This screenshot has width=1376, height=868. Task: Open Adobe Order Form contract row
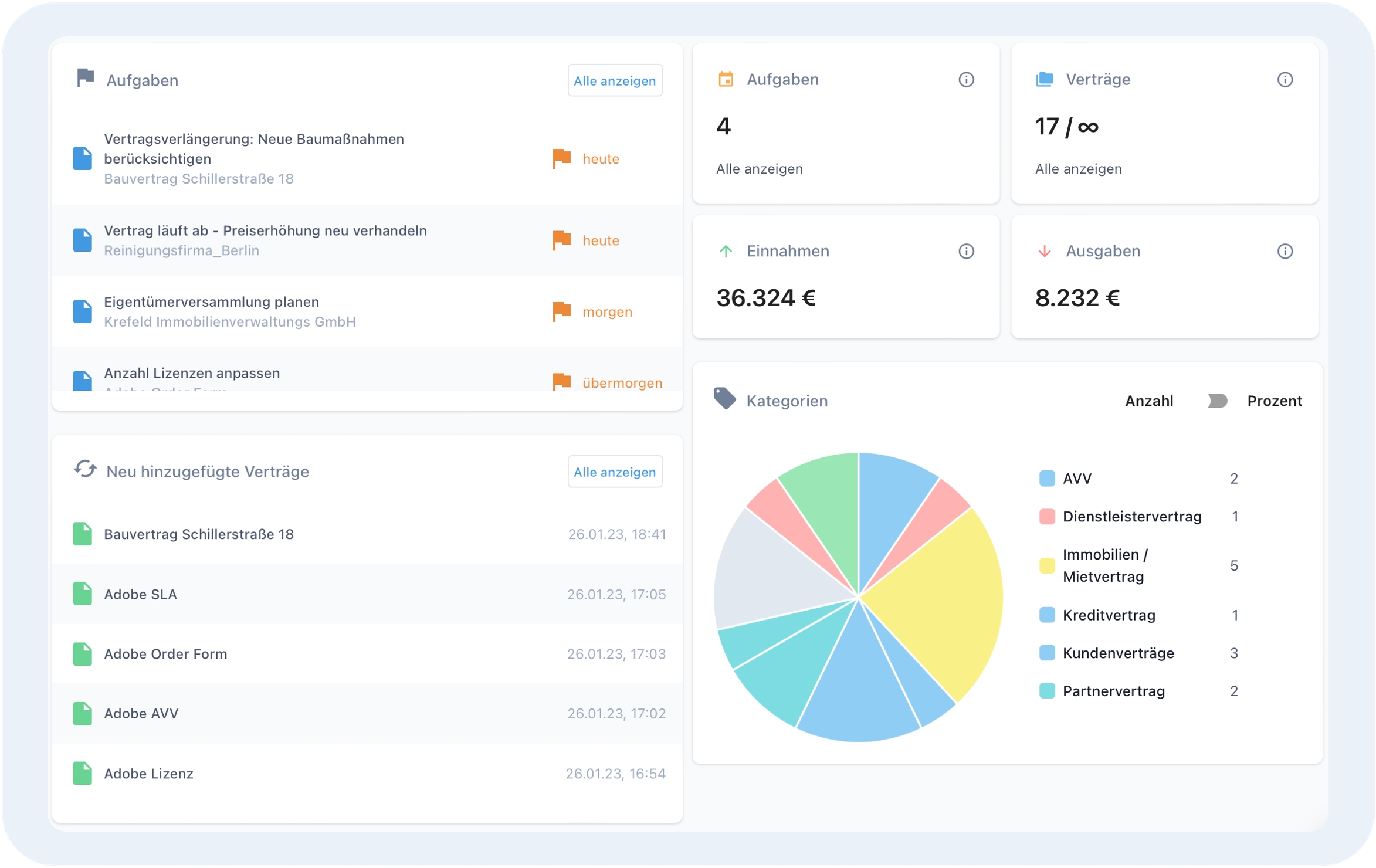click(165, 653)
